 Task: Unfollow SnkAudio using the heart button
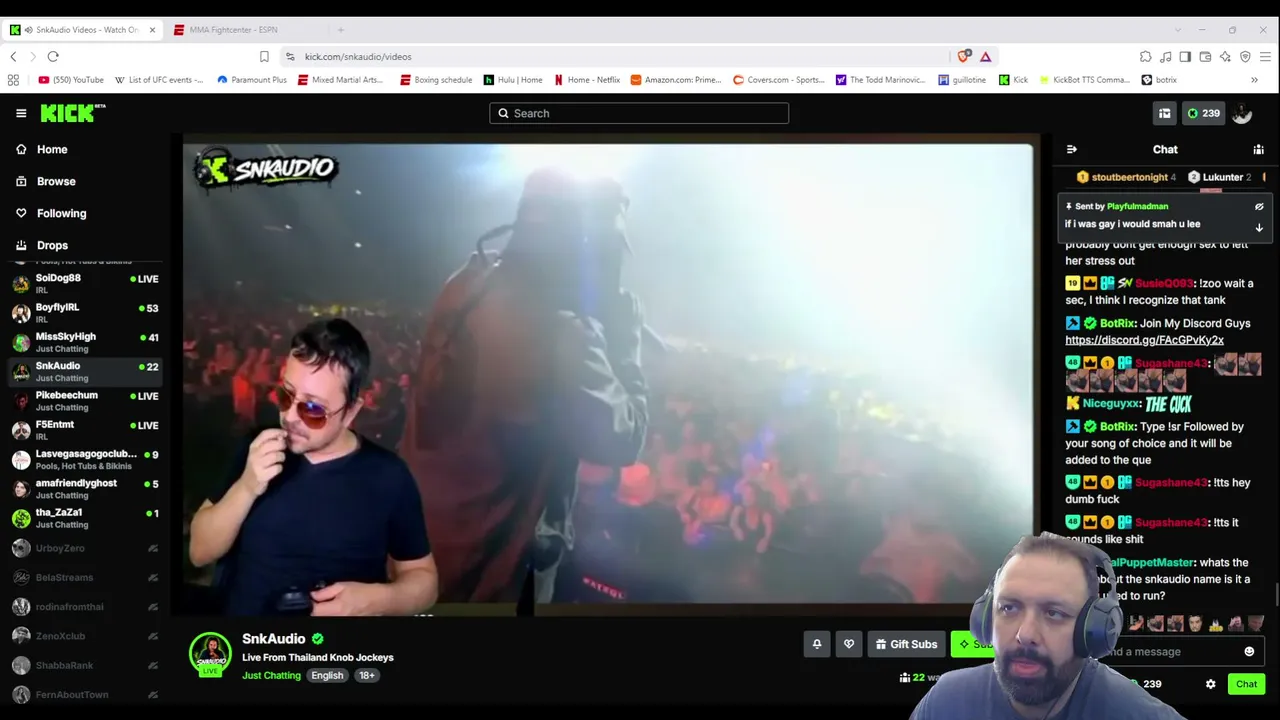[849, 645]
